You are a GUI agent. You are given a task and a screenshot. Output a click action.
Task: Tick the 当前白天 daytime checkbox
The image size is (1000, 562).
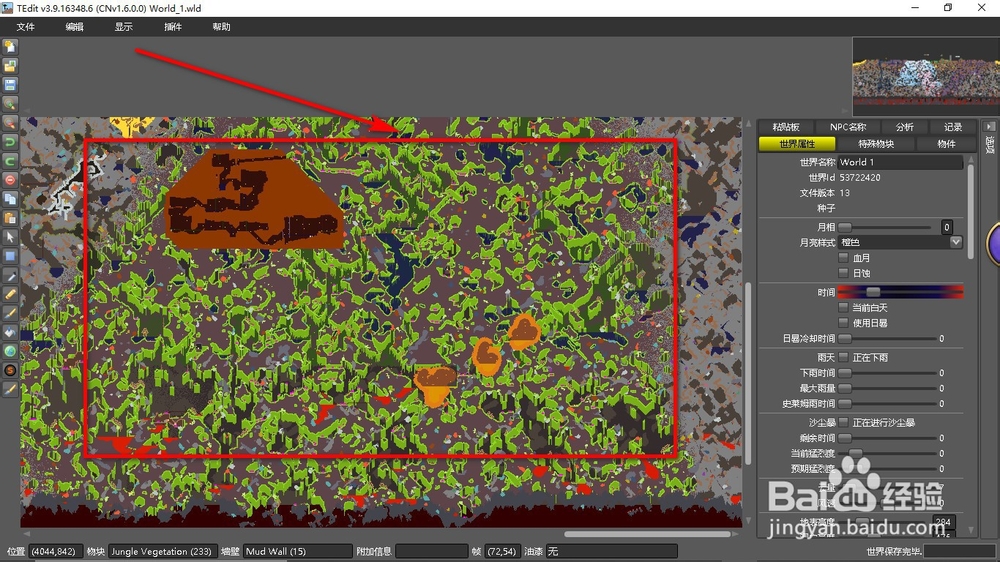pyautogui.click(x=844, y=307)
